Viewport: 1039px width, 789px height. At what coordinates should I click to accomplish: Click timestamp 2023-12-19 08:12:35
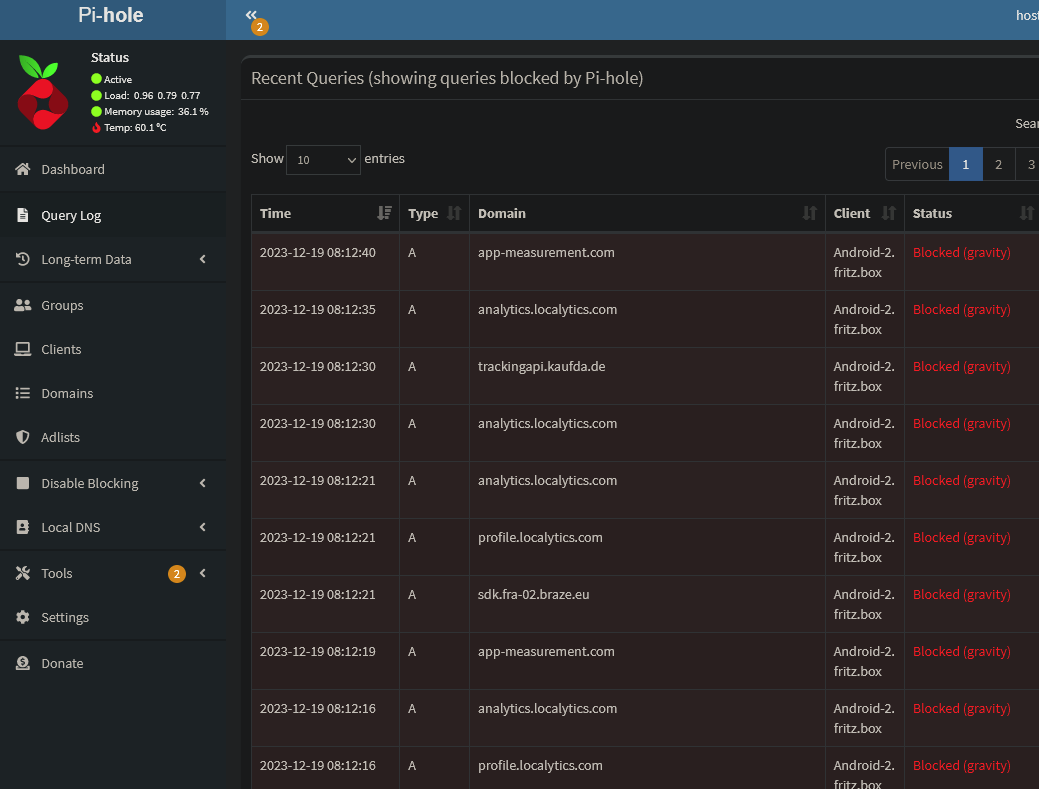317,309
